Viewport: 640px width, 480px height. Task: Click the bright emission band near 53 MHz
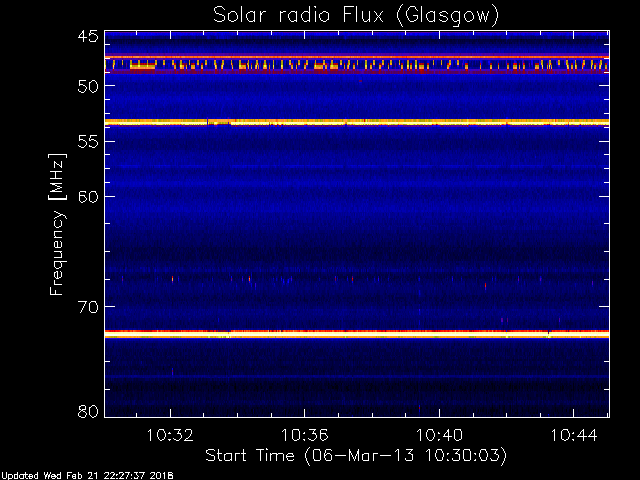[x=357, y=122]
